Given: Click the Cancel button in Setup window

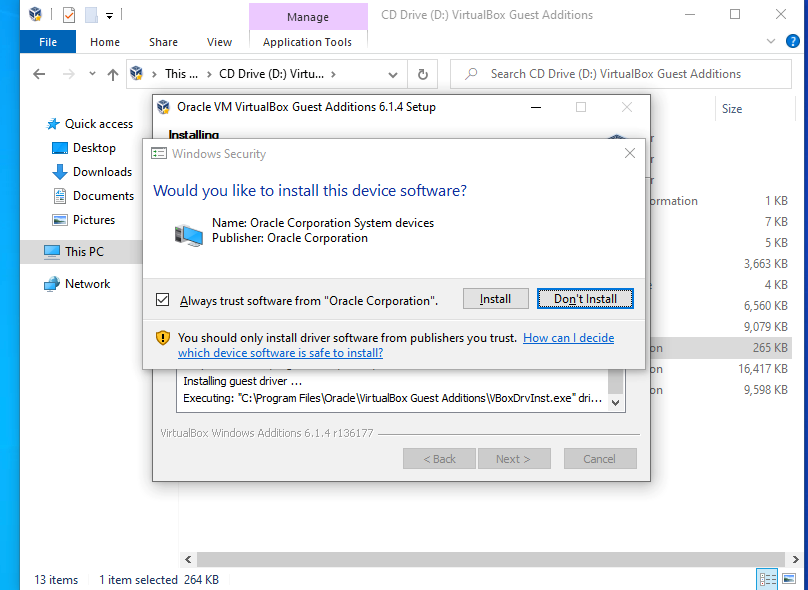Looking at the screenshot, I should 600,459.
